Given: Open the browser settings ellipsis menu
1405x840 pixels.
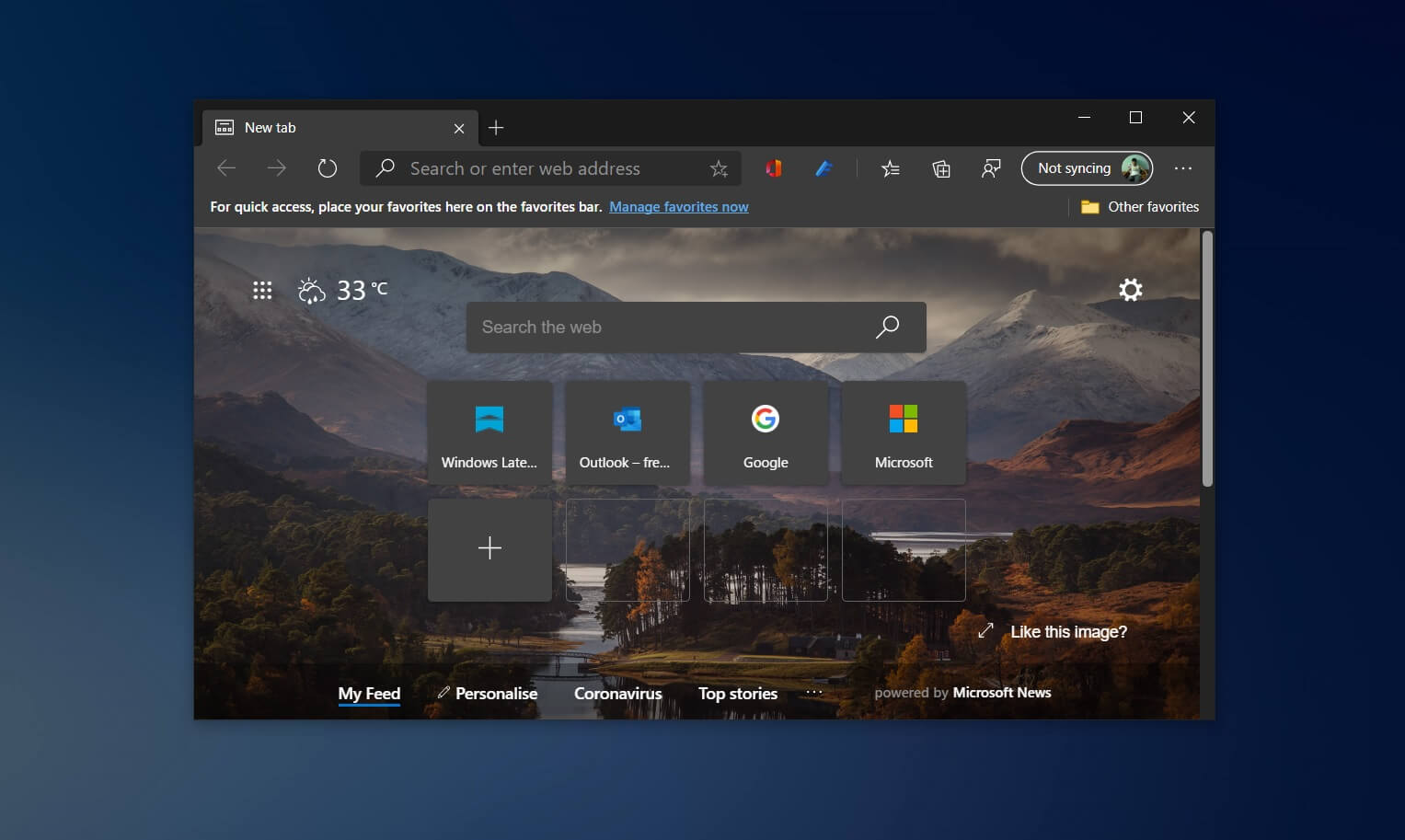Looking at the screenshot, I should [1183, 168].
